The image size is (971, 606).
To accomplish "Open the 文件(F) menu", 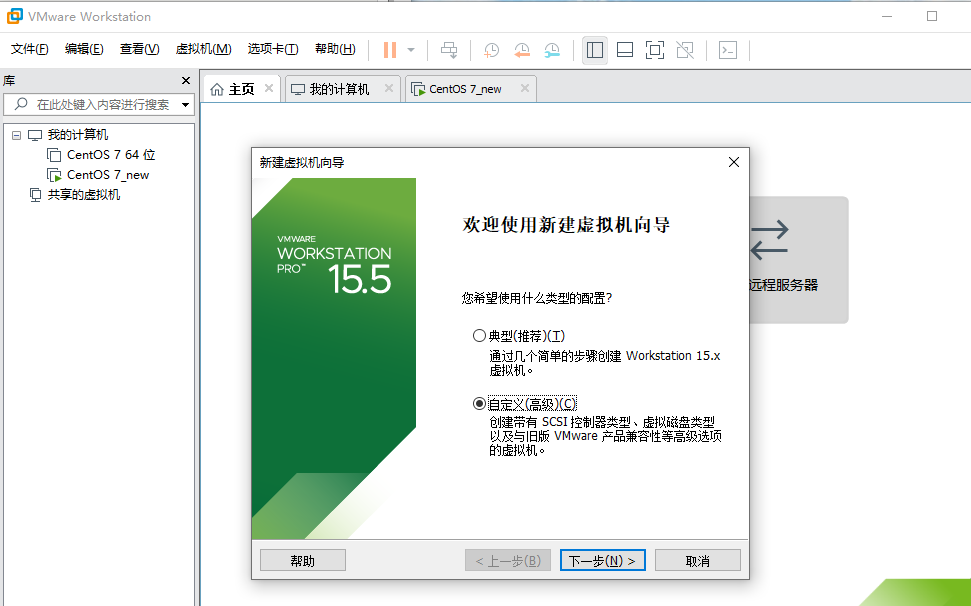I will coord(29,49).
